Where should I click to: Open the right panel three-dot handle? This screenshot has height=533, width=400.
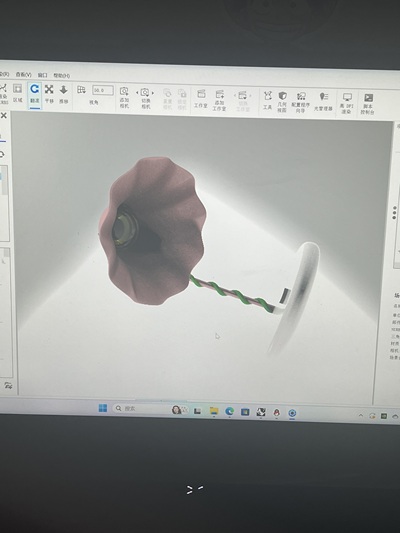(394, 212)
